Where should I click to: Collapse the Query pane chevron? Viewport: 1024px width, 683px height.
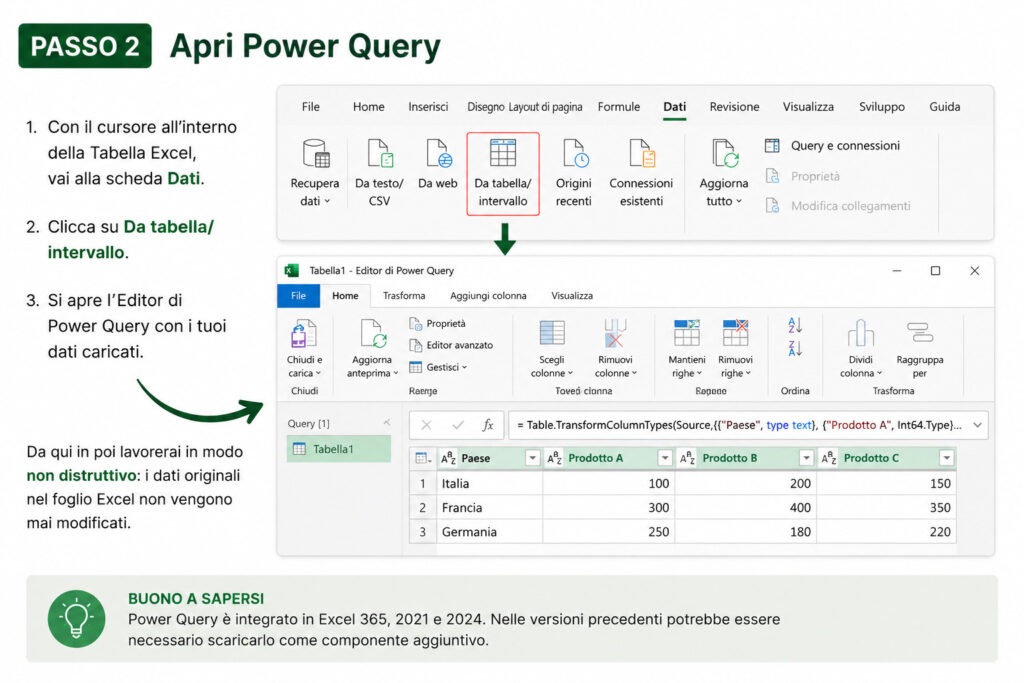point(387,423)
